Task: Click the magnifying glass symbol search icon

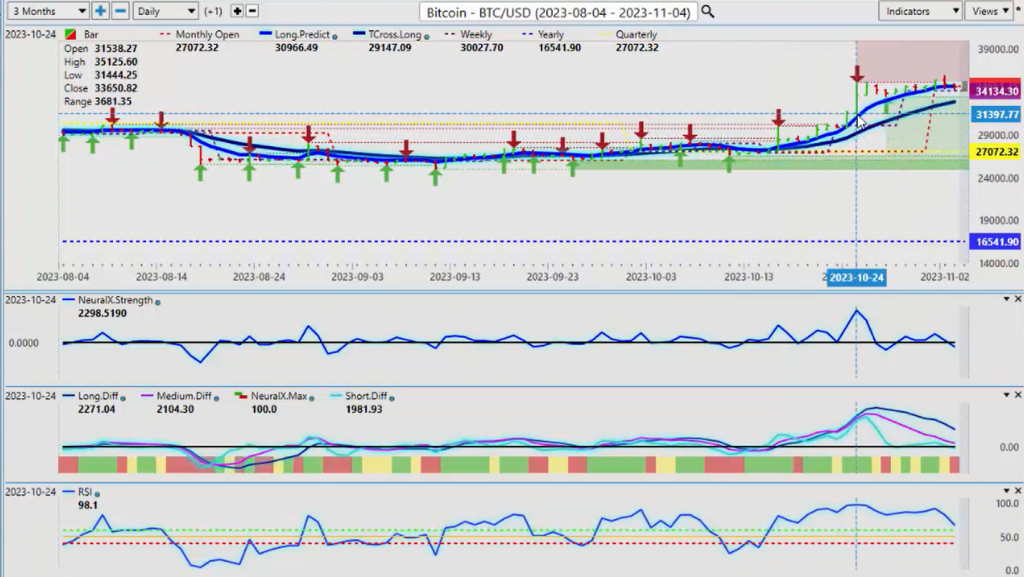Action: (x=707, y=12)
